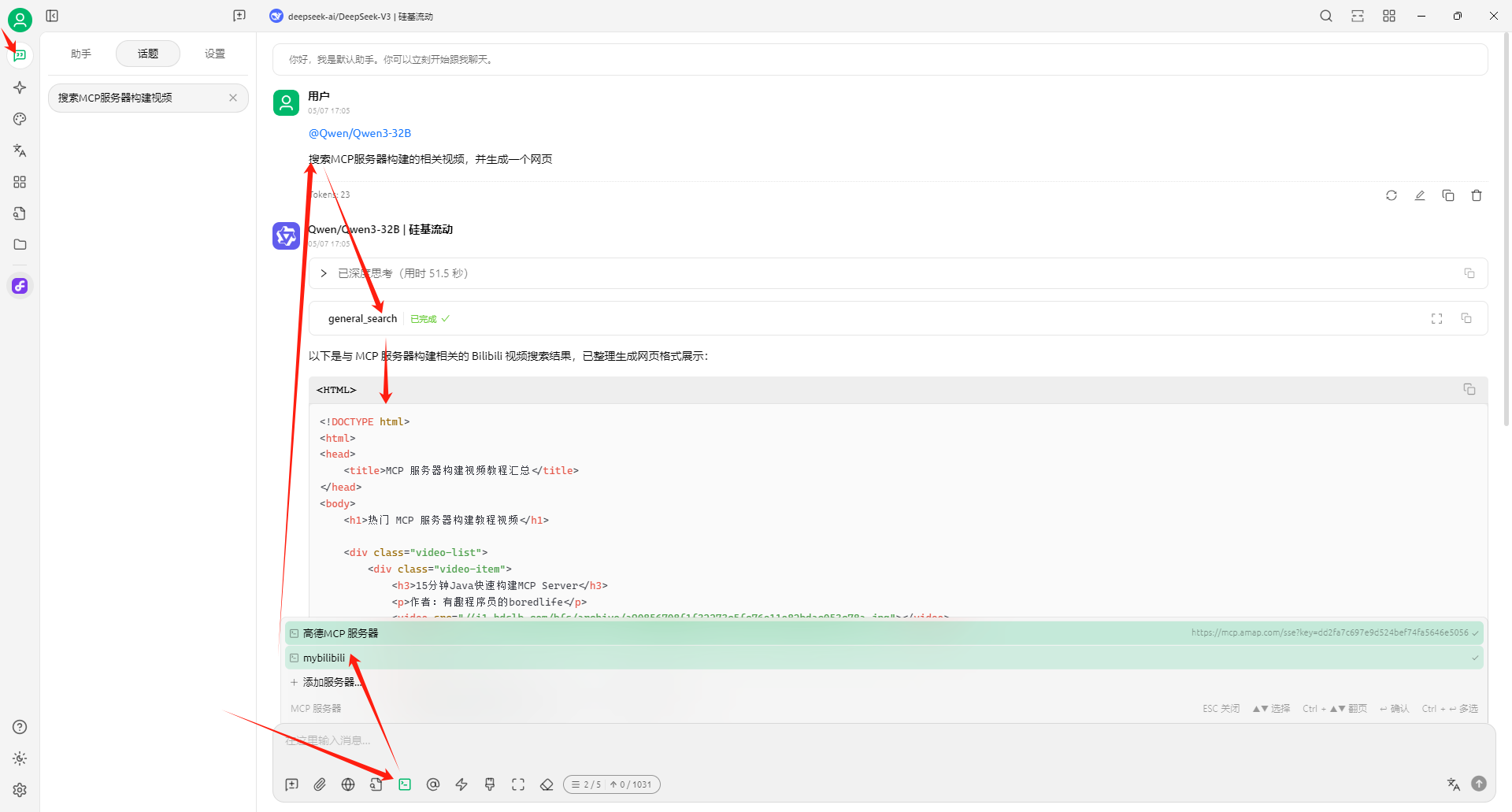
Task: Toggle the light/dark theme icon
Action: click(20, 758)
